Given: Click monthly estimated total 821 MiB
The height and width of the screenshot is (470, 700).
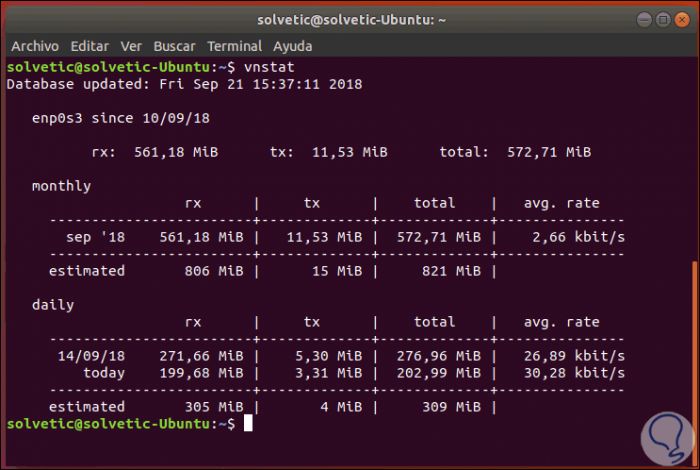Looking at the screenshot, I should tap(451, 270).
